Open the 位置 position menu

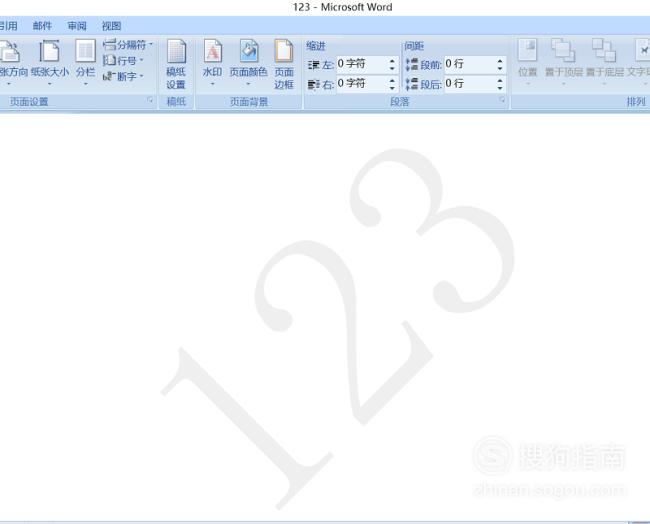[528, 63]
